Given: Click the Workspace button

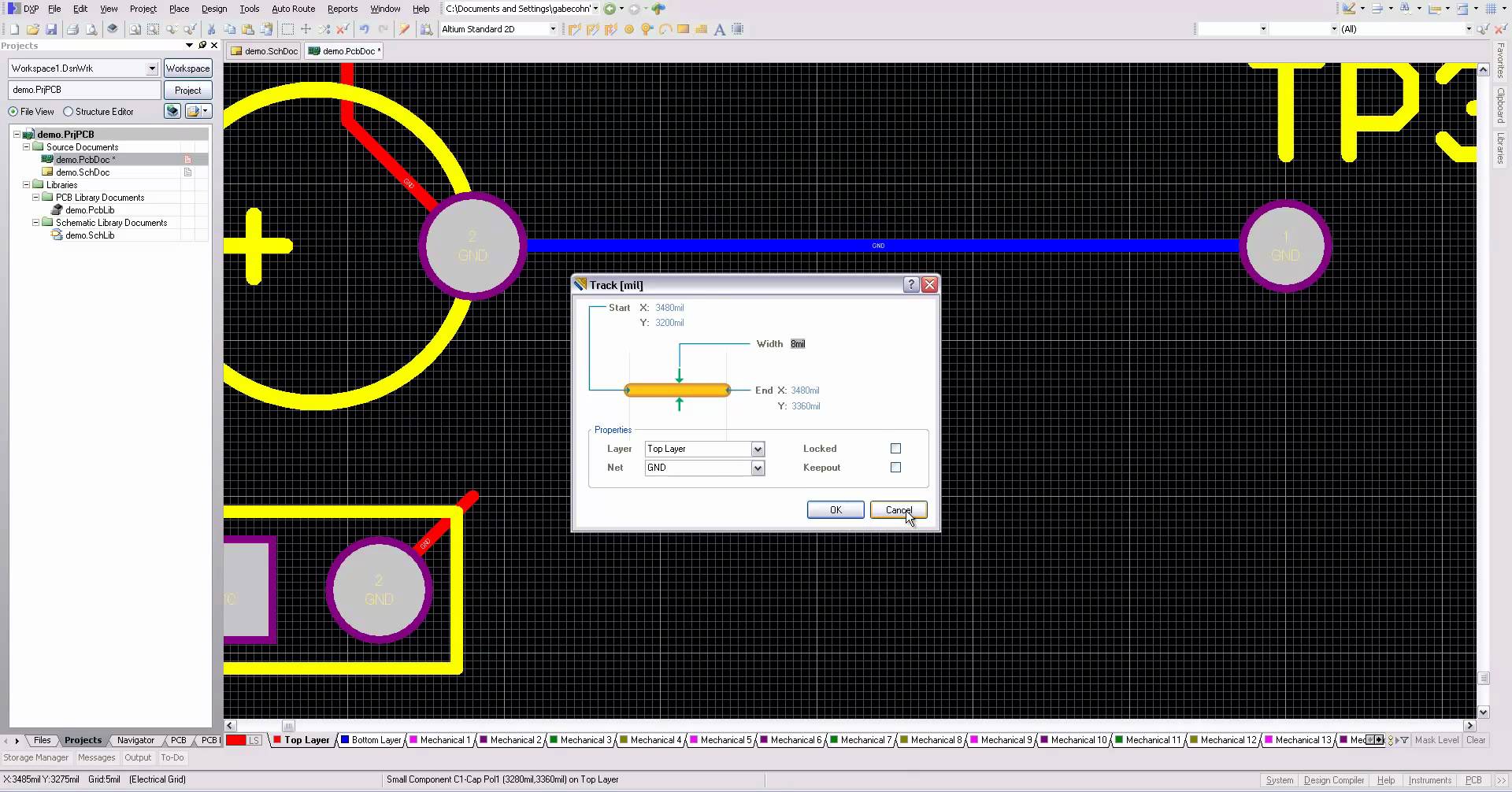Looking at the screenshot, I should (187, 68).
